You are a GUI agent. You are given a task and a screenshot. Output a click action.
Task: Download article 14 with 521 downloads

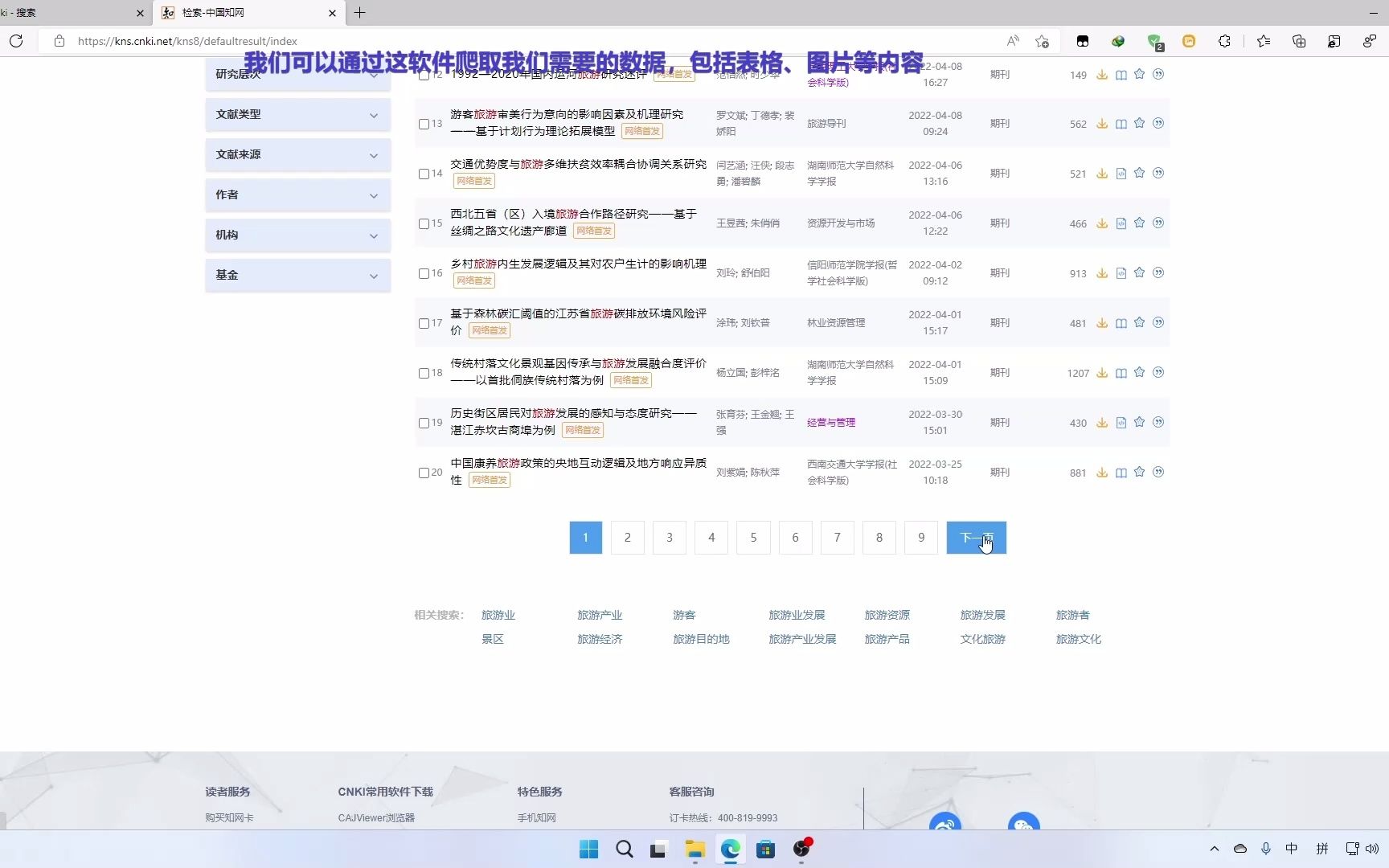coord(1102,174)
